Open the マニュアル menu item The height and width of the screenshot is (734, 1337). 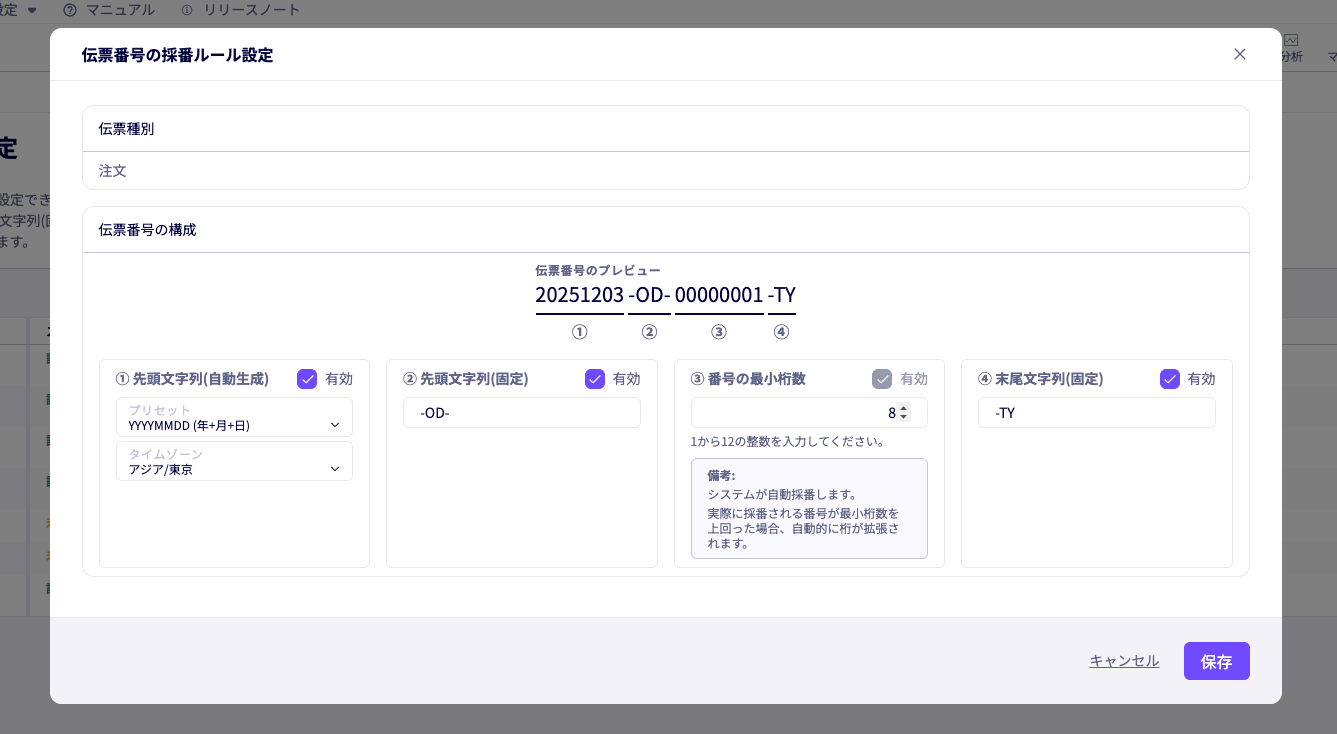click(x=120, y=10)
